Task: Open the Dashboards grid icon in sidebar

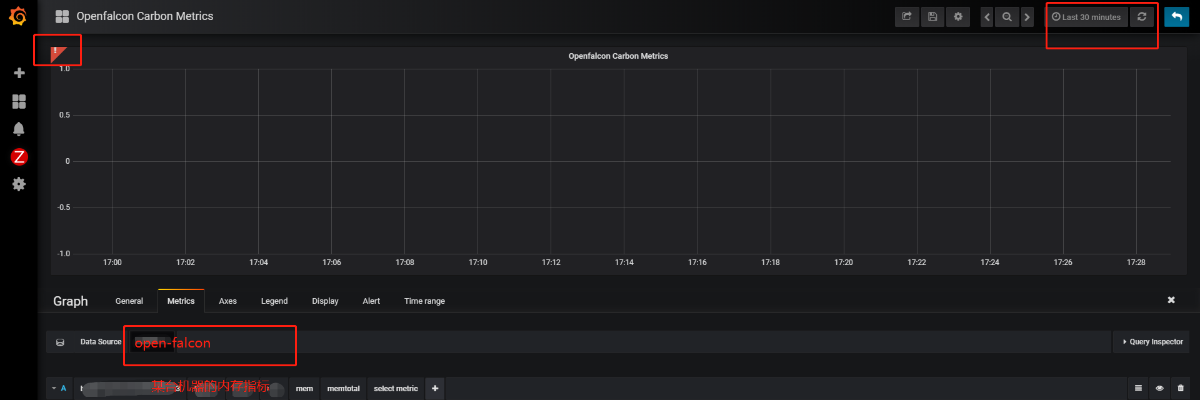Action: pos(18,102)
